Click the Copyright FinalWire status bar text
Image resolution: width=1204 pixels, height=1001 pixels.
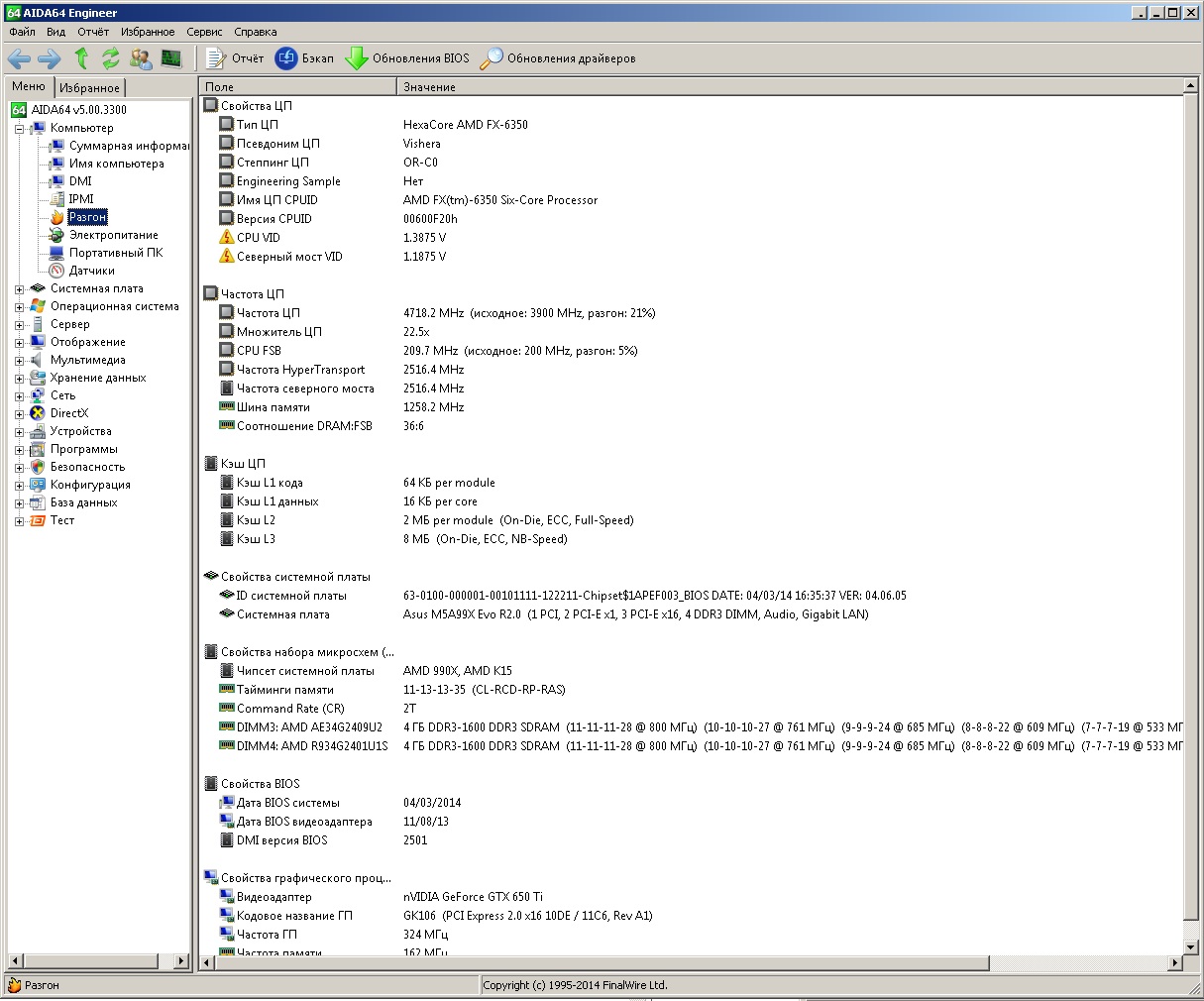coord(575,985)
